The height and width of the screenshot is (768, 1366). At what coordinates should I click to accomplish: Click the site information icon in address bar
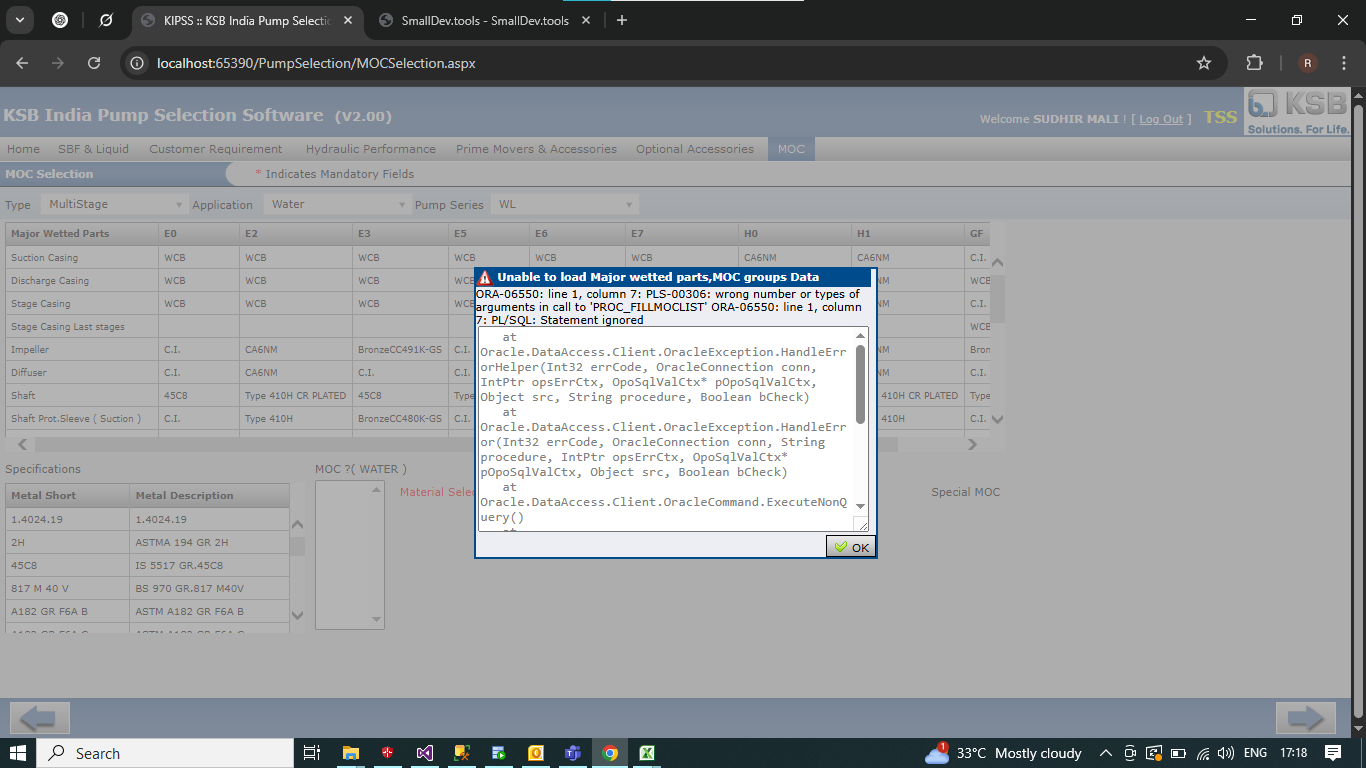coord(138,63)
